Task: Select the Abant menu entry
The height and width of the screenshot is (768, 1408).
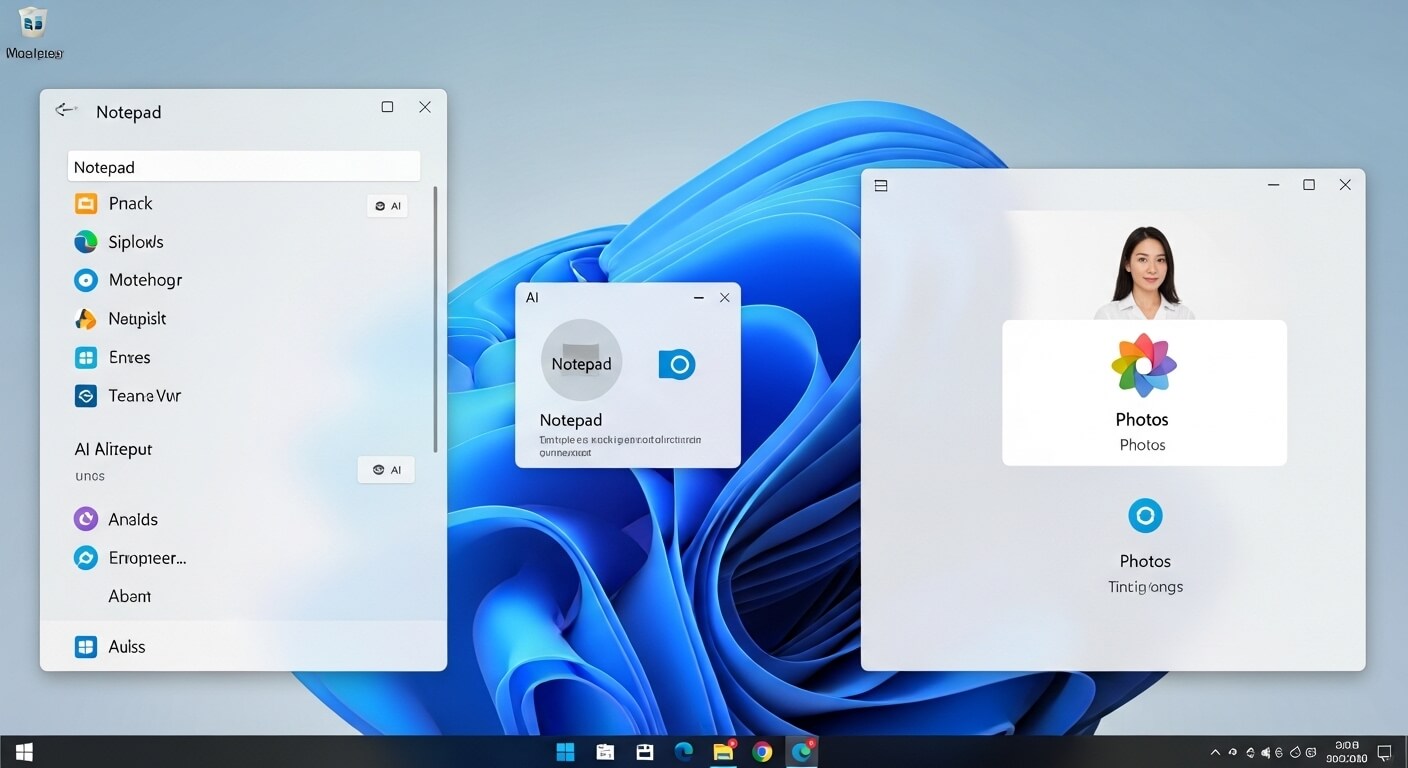Action: coord(130,595)
